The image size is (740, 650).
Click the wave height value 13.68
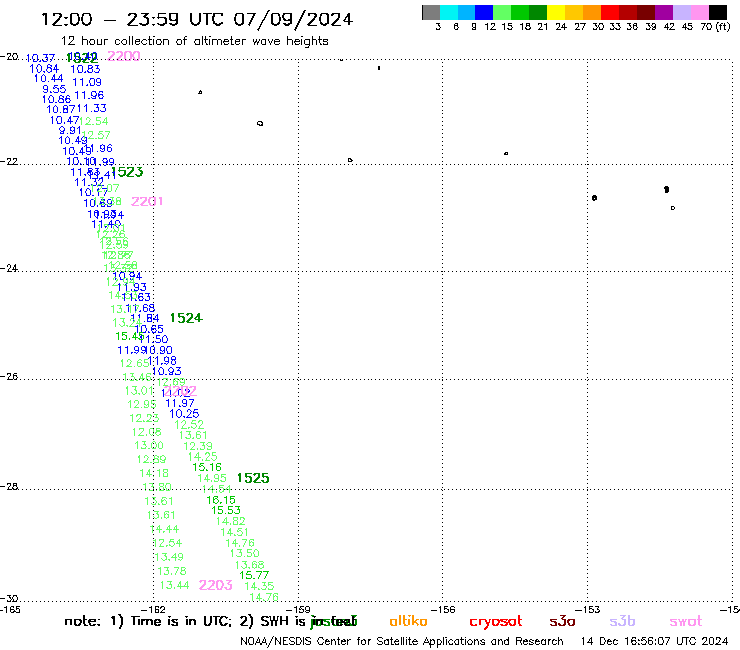pos(250,565)
